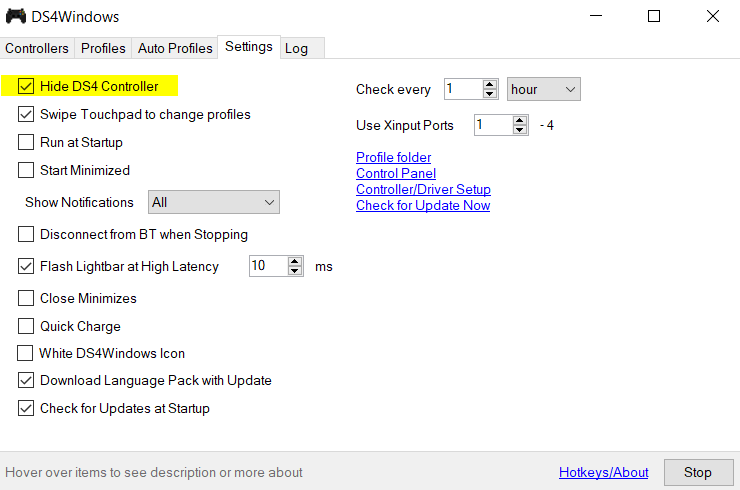Click the ms unit label

click(x=324, y=267)
